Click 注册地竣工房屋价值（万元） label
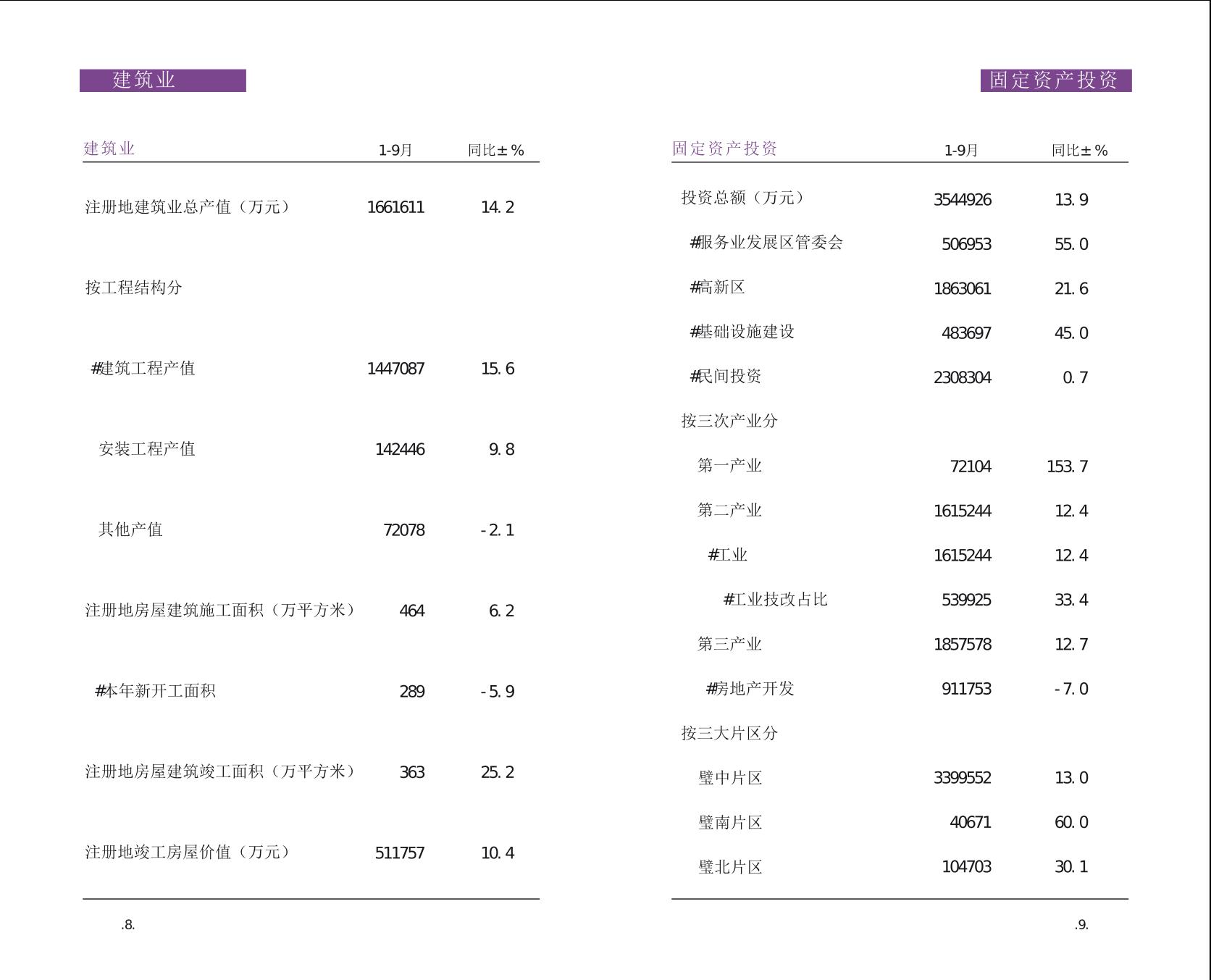The width and height of the screenshot is (1211, 980). pos(190,853)
